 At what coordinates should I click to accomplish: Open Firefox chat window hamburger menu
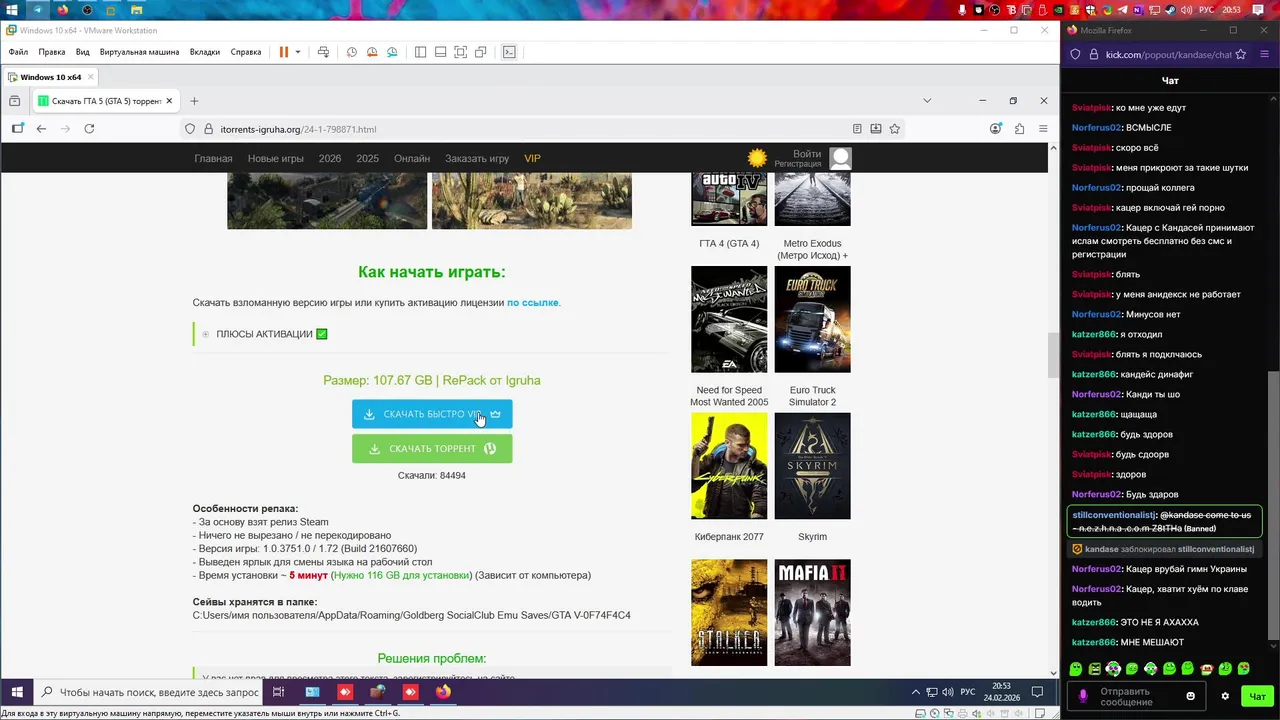pos(1265,55)
